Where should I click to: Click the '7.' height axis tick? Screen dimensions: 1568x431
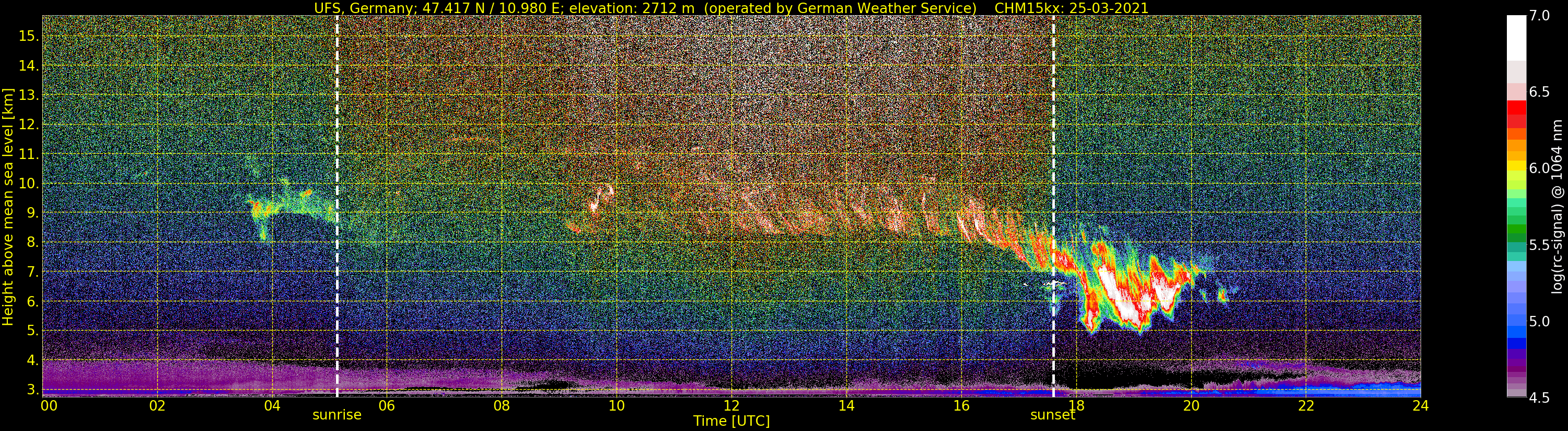click(32, 272)
